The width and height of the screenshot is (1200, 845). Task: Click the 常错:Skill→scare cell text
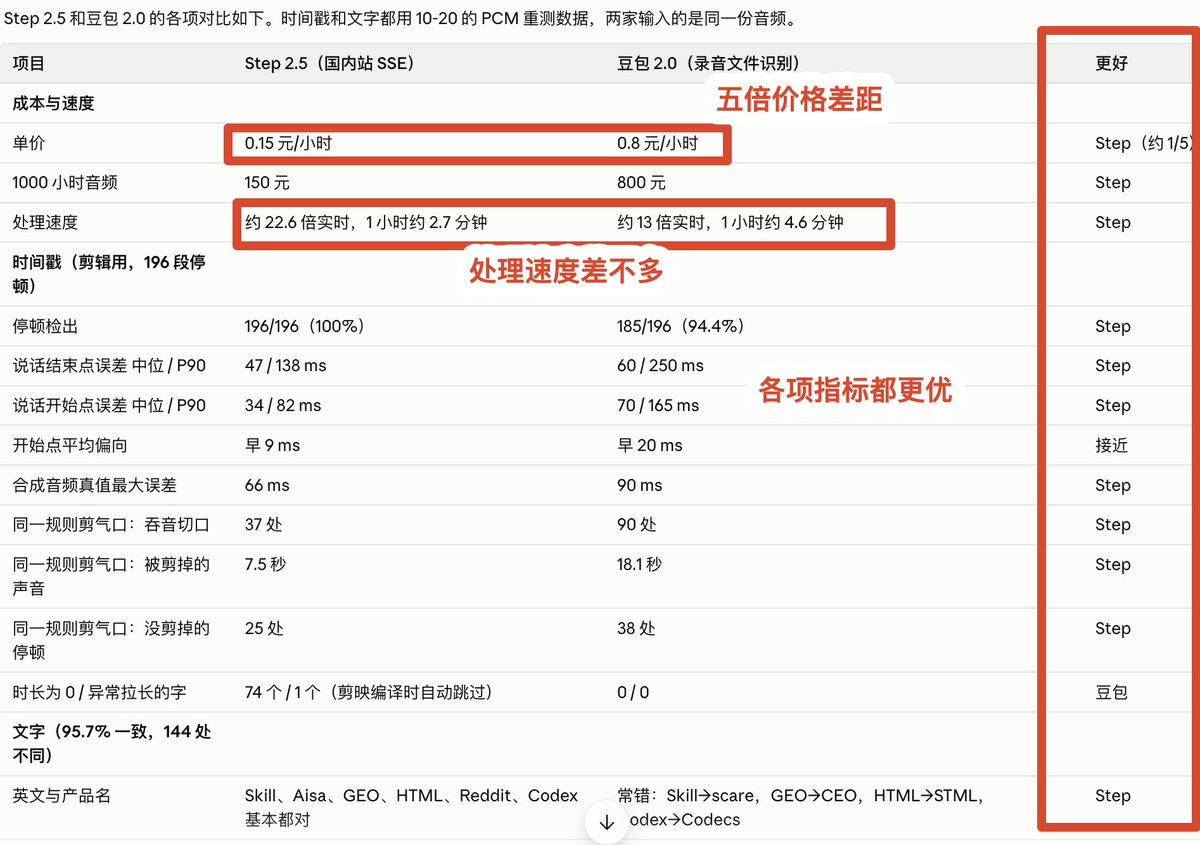click(x=801, y=807)
